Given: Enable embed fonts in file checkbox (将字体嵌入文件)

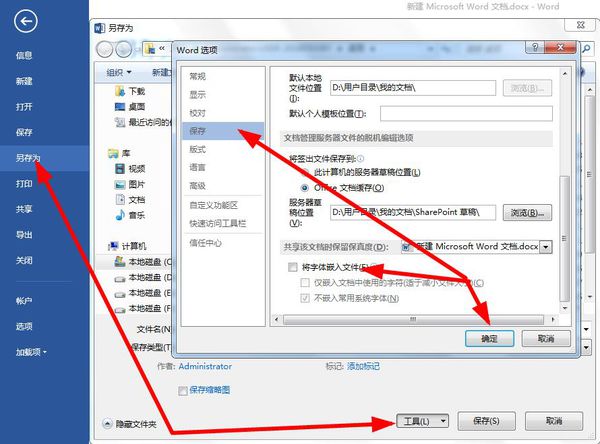Looking at the screenshot, I should point(293,267).
